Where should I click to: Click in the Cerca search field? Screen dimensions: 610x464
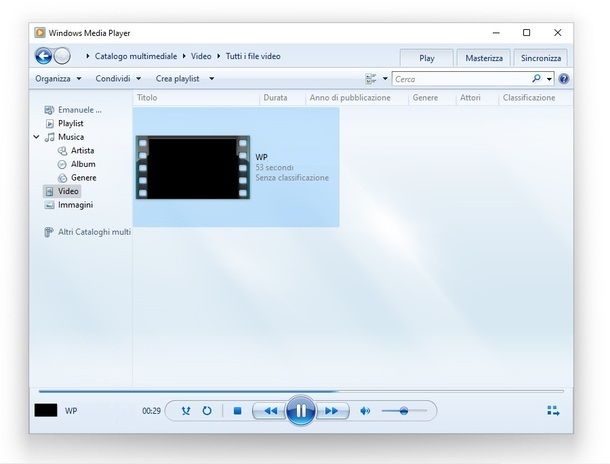point(461,79)
